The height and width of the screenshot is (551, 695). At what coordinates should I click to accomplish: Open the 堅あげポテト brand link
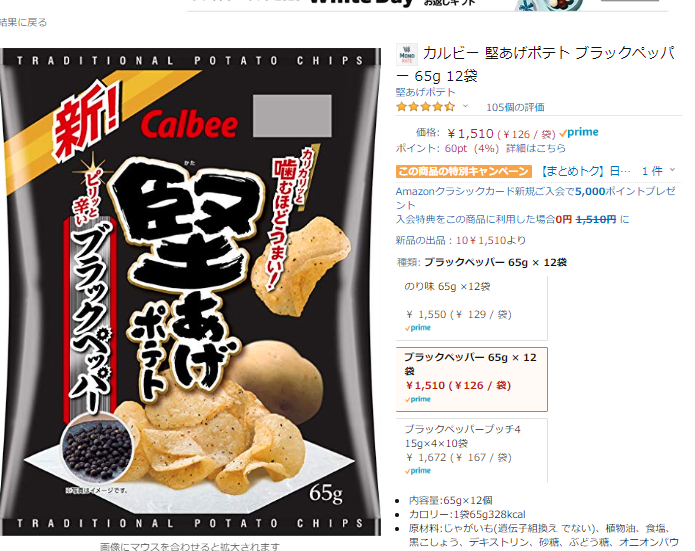point(426,92)
